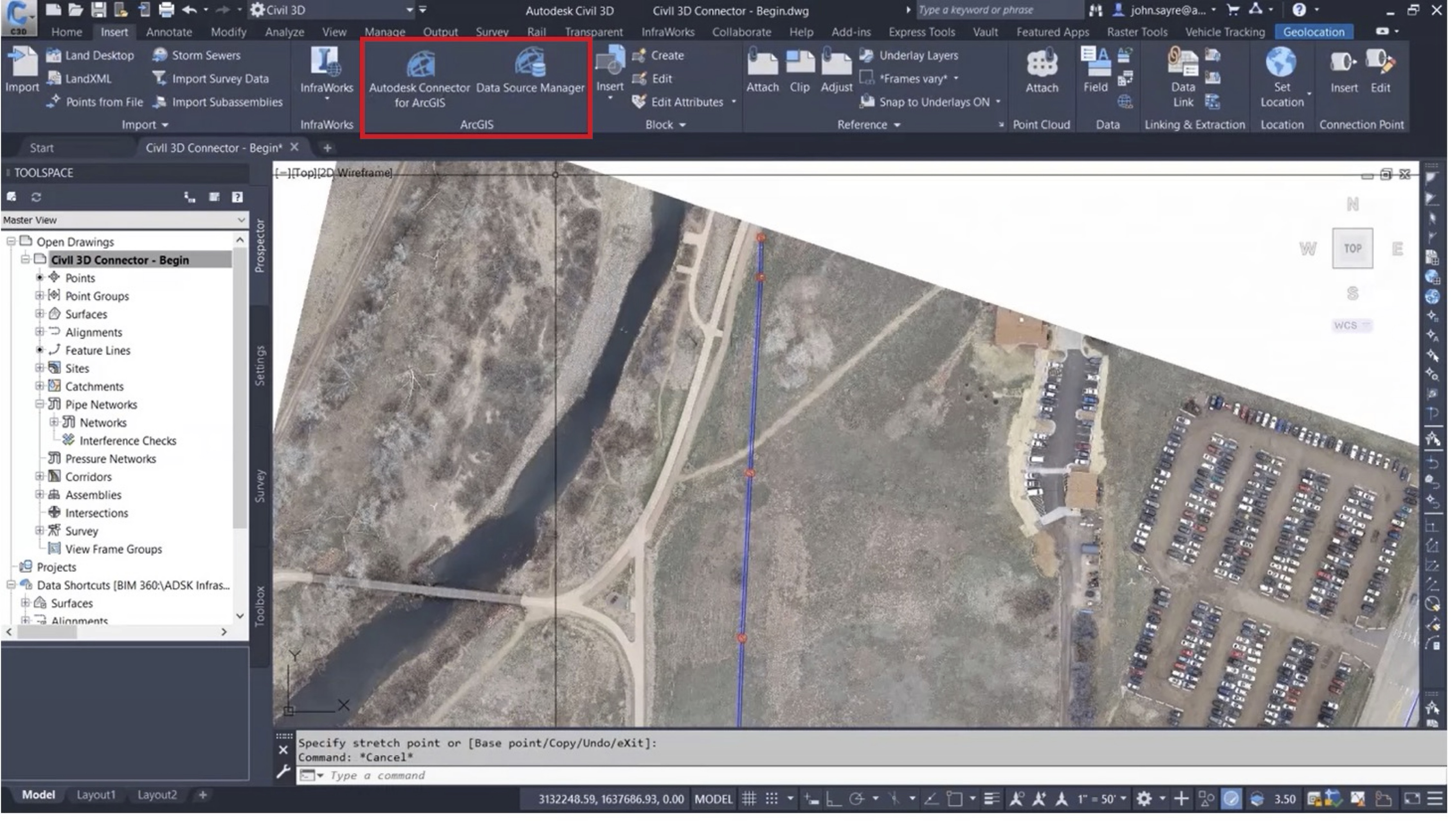Import Points from File

[x=95, y=102]
